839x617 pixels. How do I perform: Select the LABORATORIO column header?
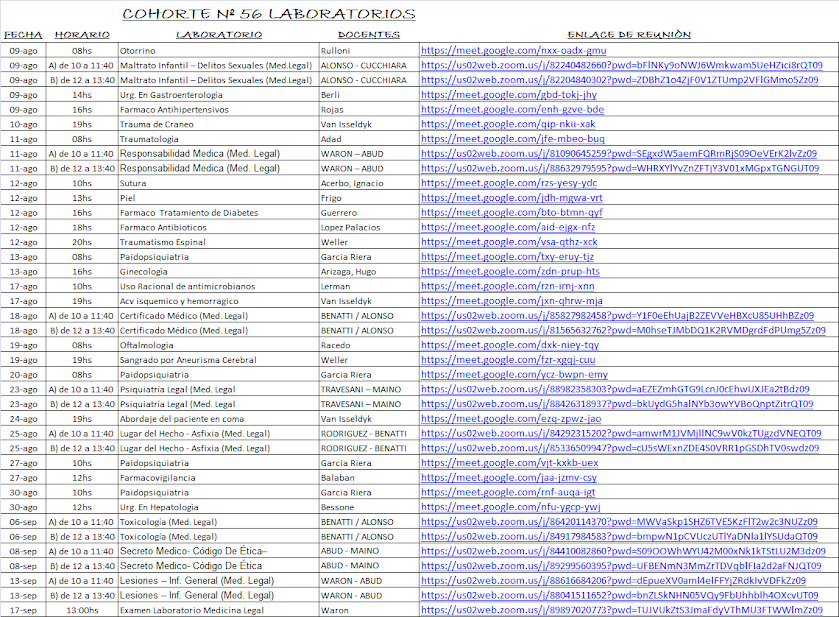coord(219,35)
